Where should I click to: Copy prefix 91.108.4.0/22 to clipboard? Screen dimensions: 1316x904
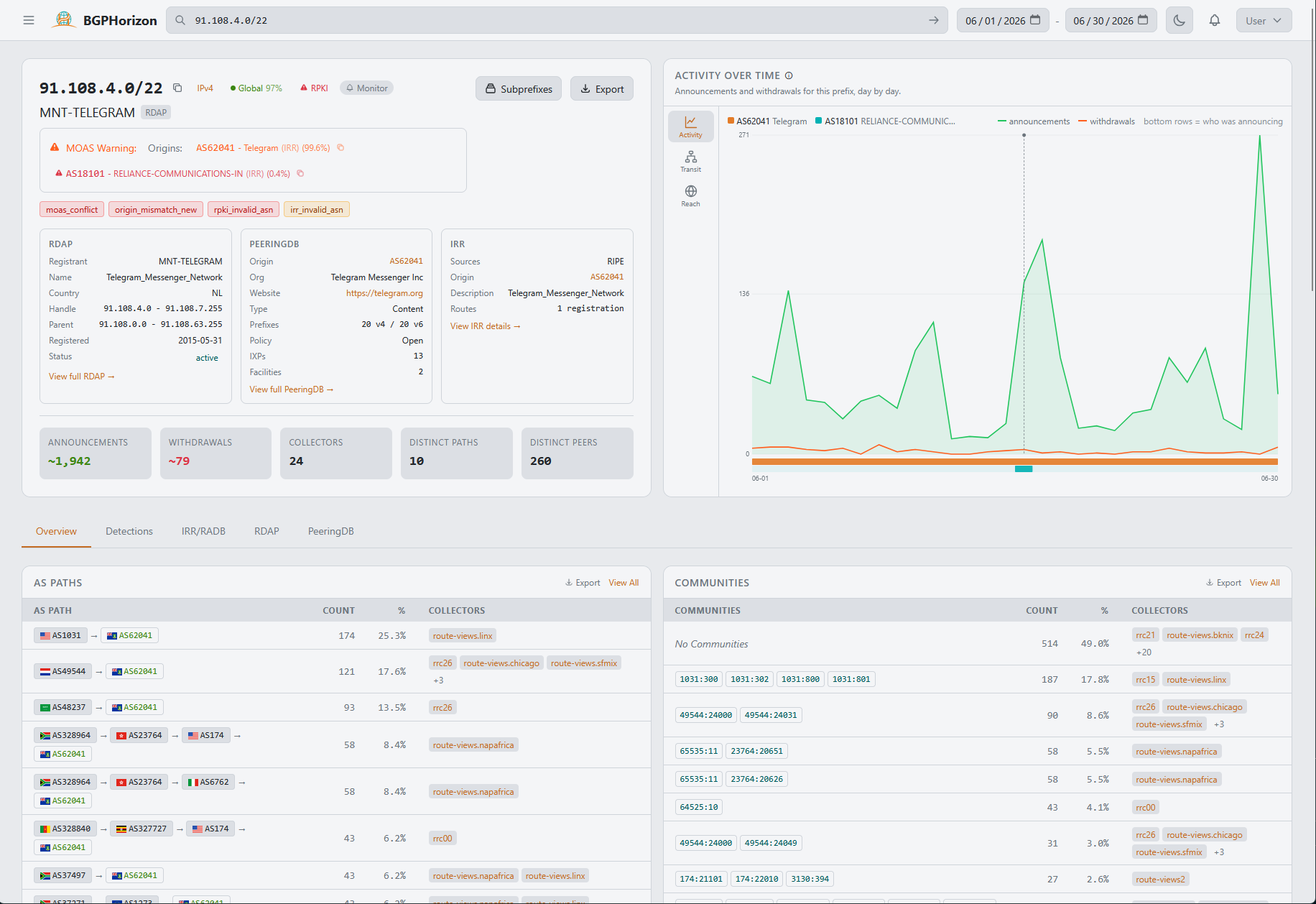(177, 88)
